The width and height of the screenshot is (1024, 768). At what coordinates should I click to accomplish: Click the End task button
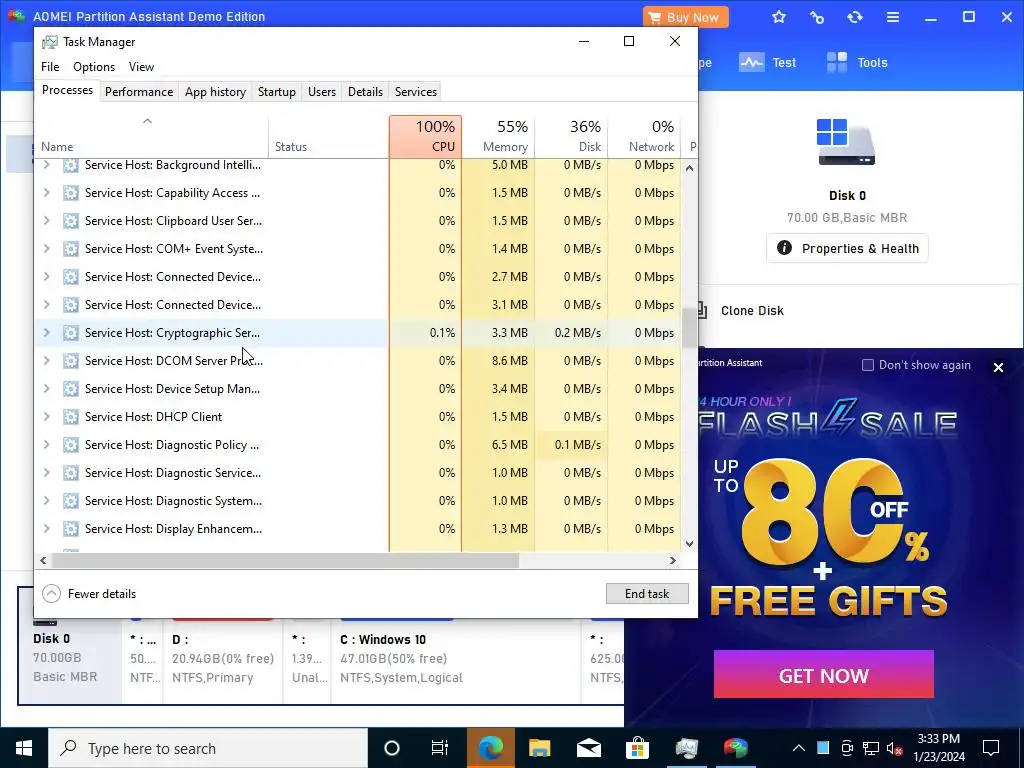(x=647, y=594)
